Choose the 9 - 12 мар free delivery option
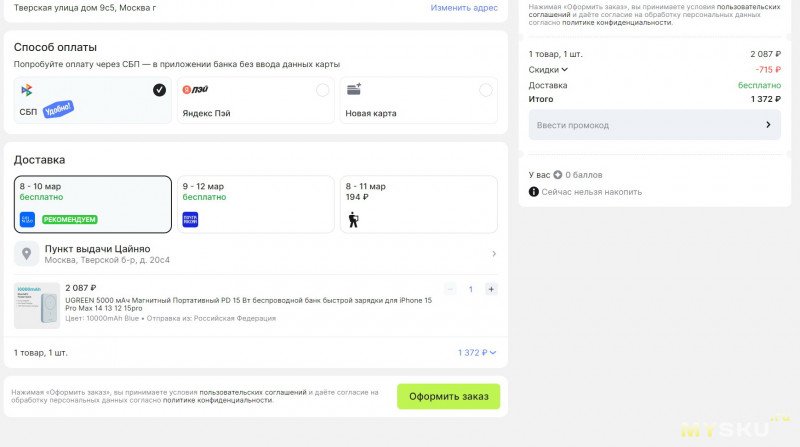 pos(254,204)
